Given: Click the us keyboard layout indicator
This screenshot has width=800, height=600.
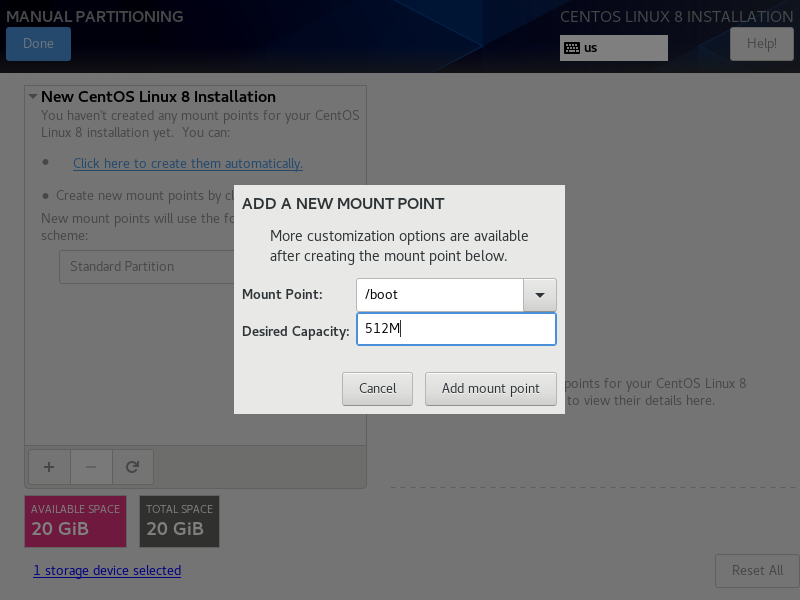Looking at the screenshot, I should click(x=614, y=48).
